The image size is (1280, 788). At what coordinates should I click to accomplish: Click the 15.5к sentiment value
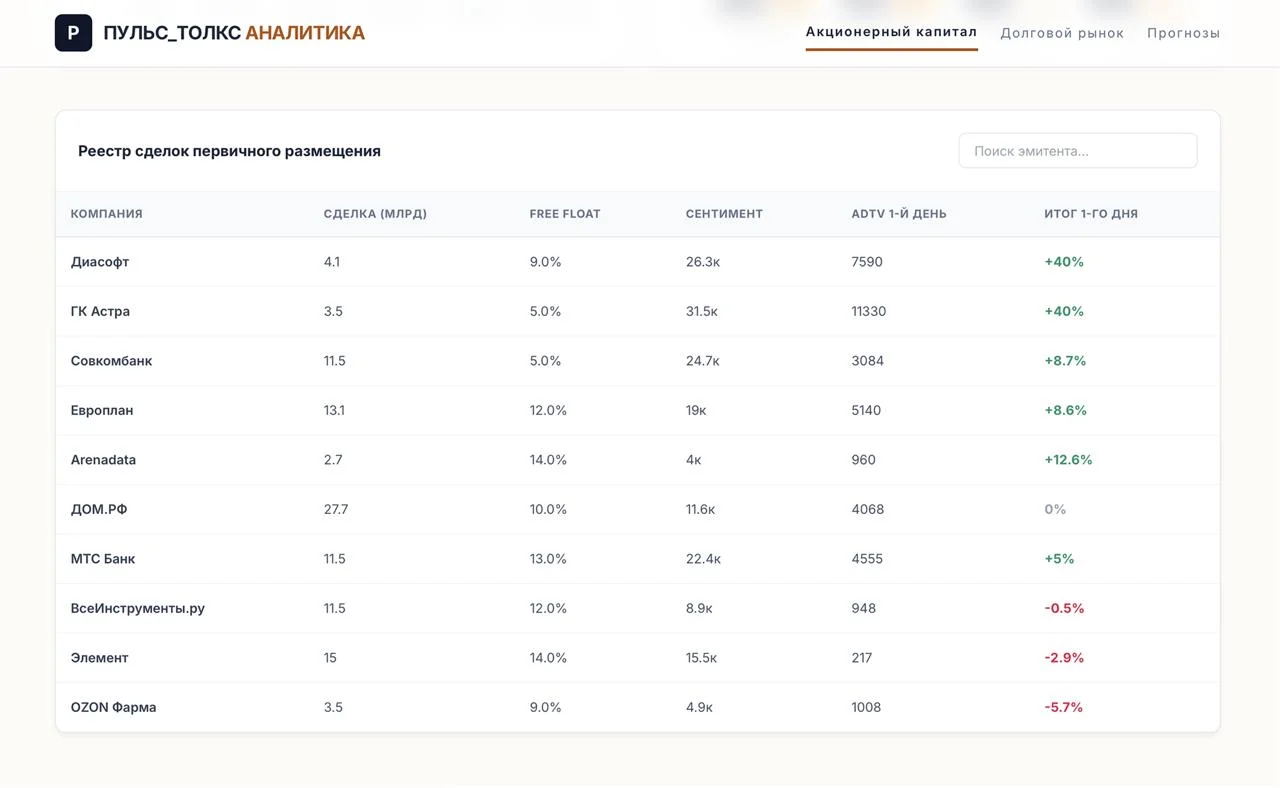pyautogui.click(x=701, y=658)
